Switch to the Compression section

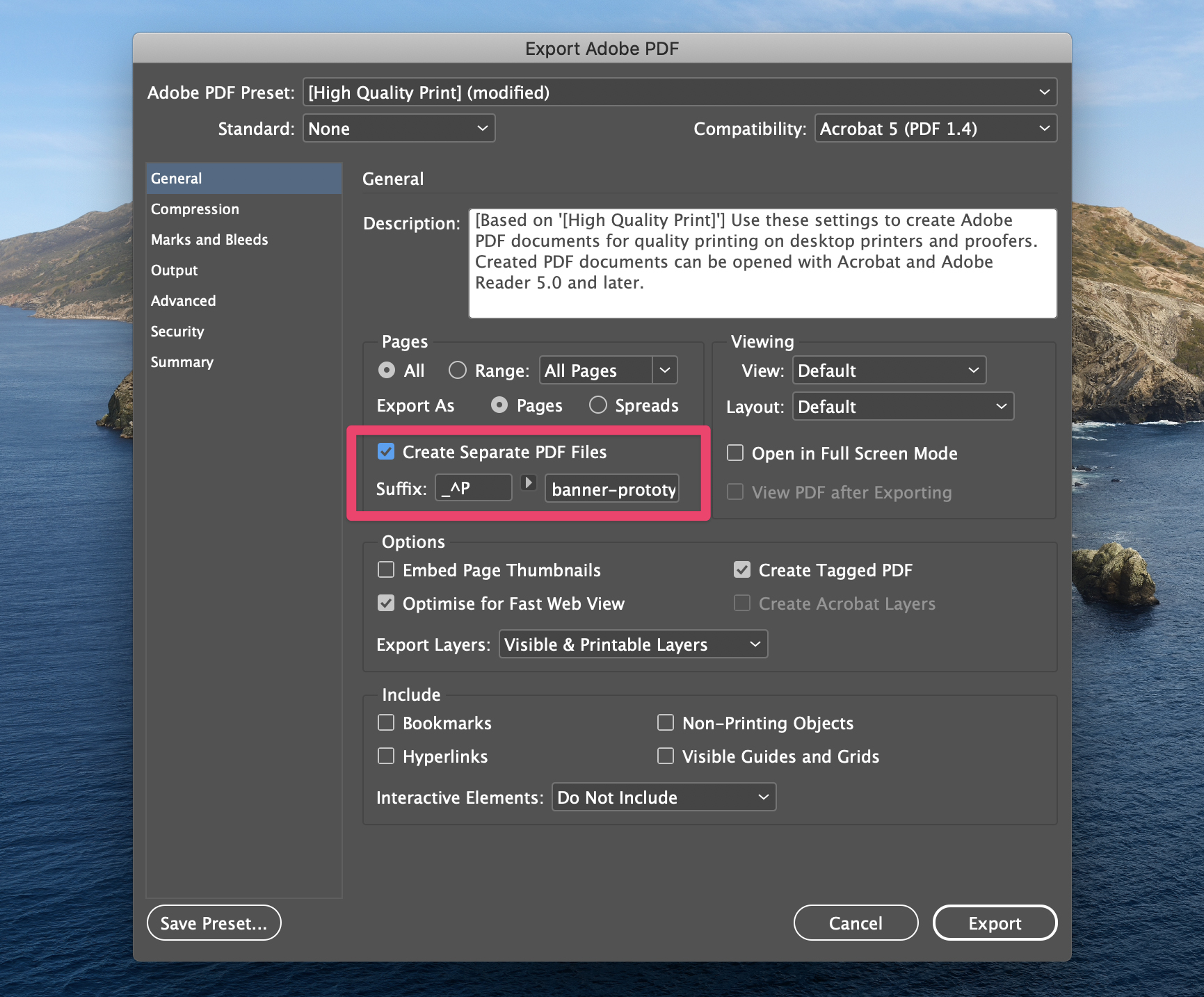pyautogui.click(x=244, y=209)
